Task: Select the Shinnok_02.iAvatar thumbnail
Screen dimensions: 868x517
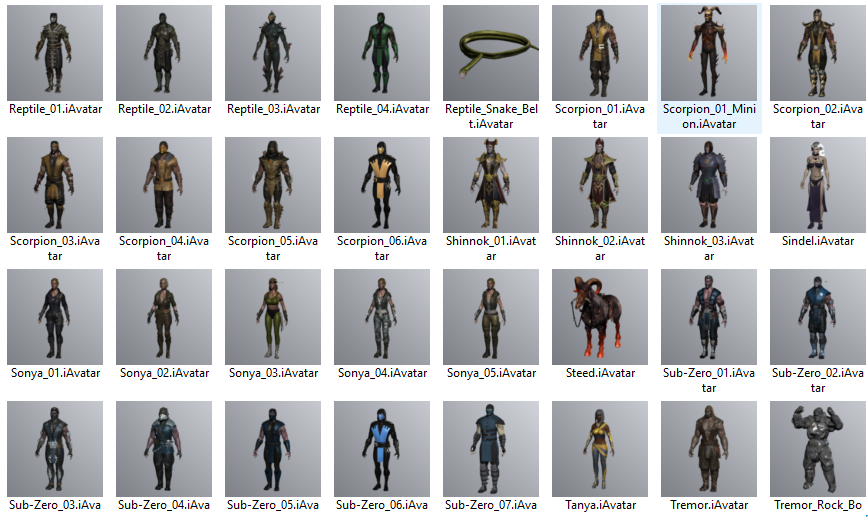Action: pyautogui.click(x=600, y=185)
